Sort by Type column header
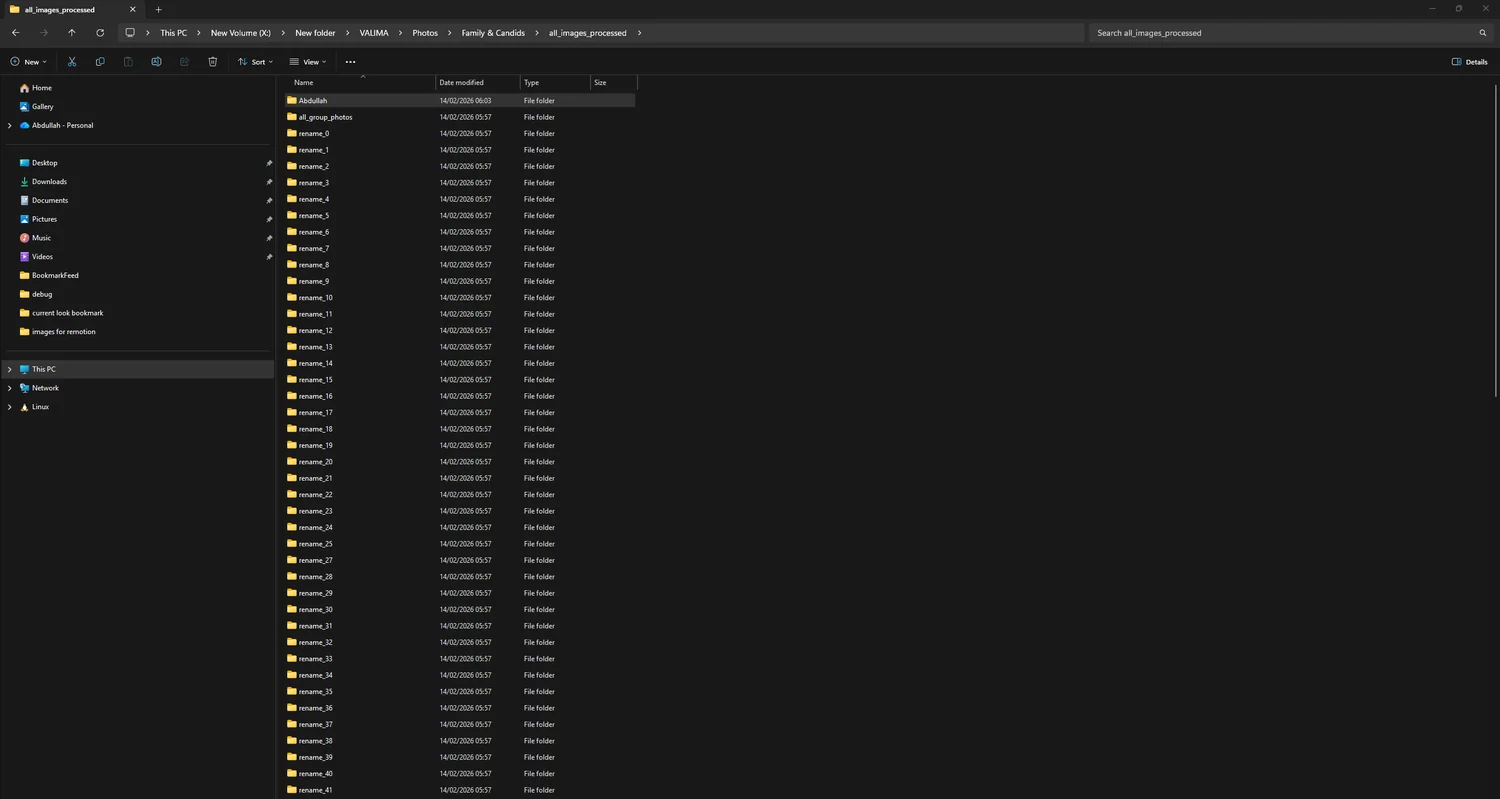1500x799 pixels. click(x=555, y=83)
